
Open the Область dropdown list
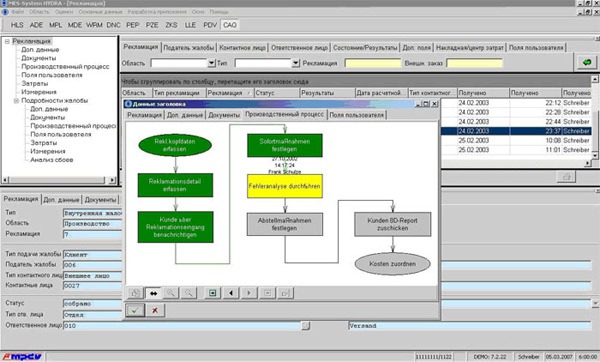(x=212, y=63)
